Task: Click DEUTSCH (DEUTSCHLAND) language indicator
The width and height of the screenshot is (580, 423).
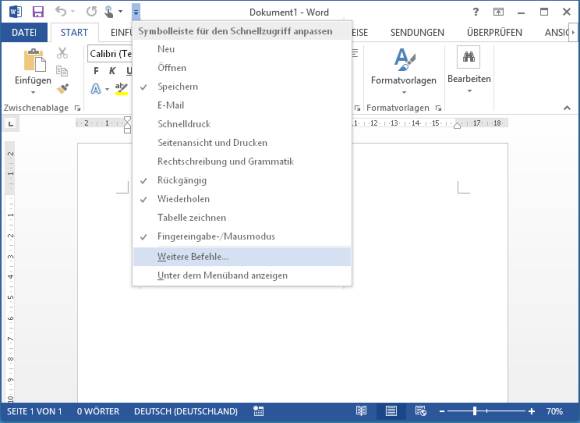Action: coord(186,412)
